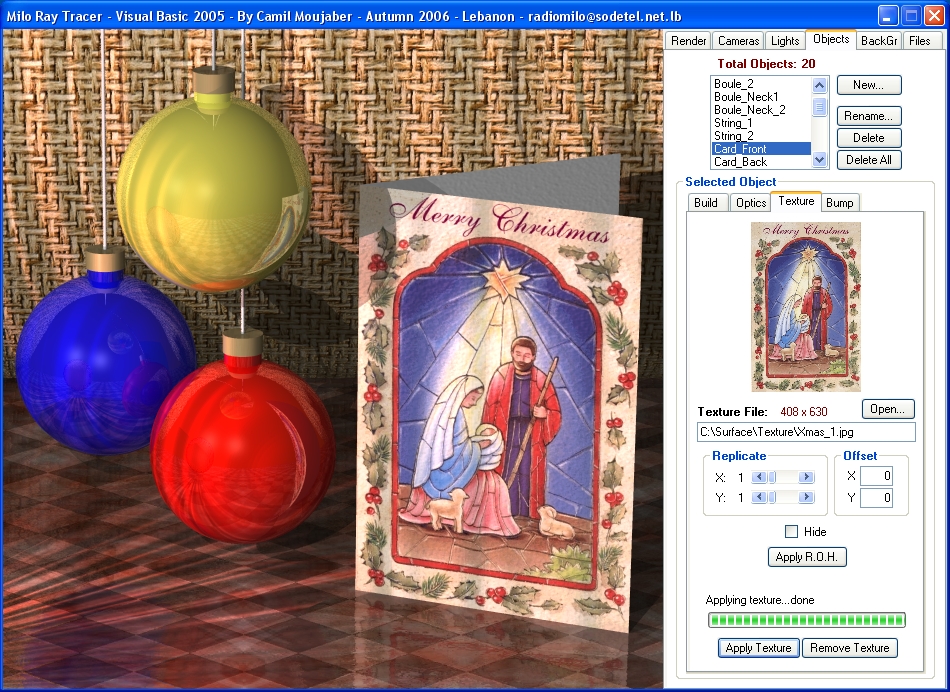
Task: Open the Build sub-tab
Action: pyautogui.click(x=706, y=202)
